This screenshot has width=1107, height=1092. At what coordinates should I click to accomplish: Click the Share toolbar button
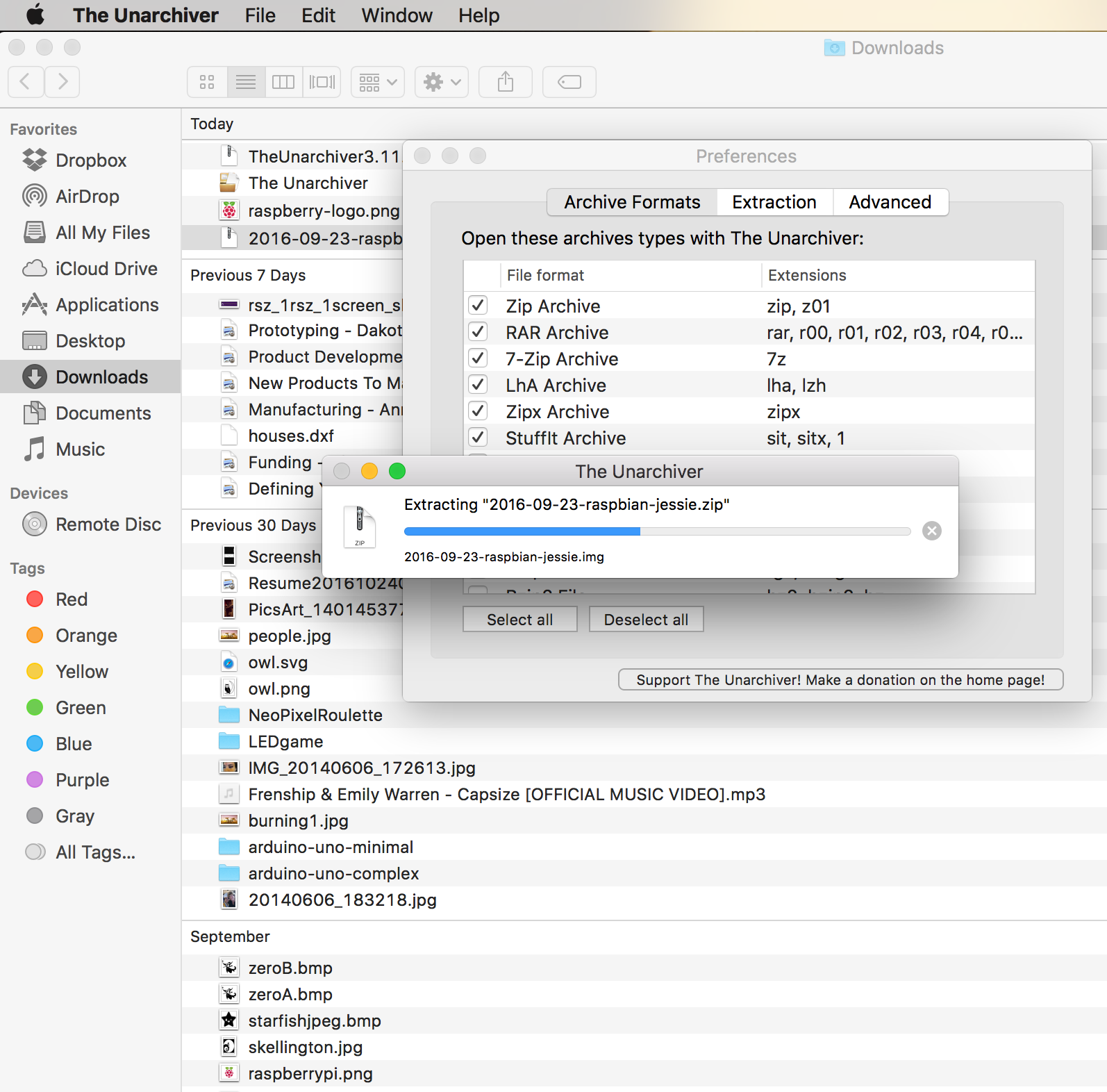point(506,82)
